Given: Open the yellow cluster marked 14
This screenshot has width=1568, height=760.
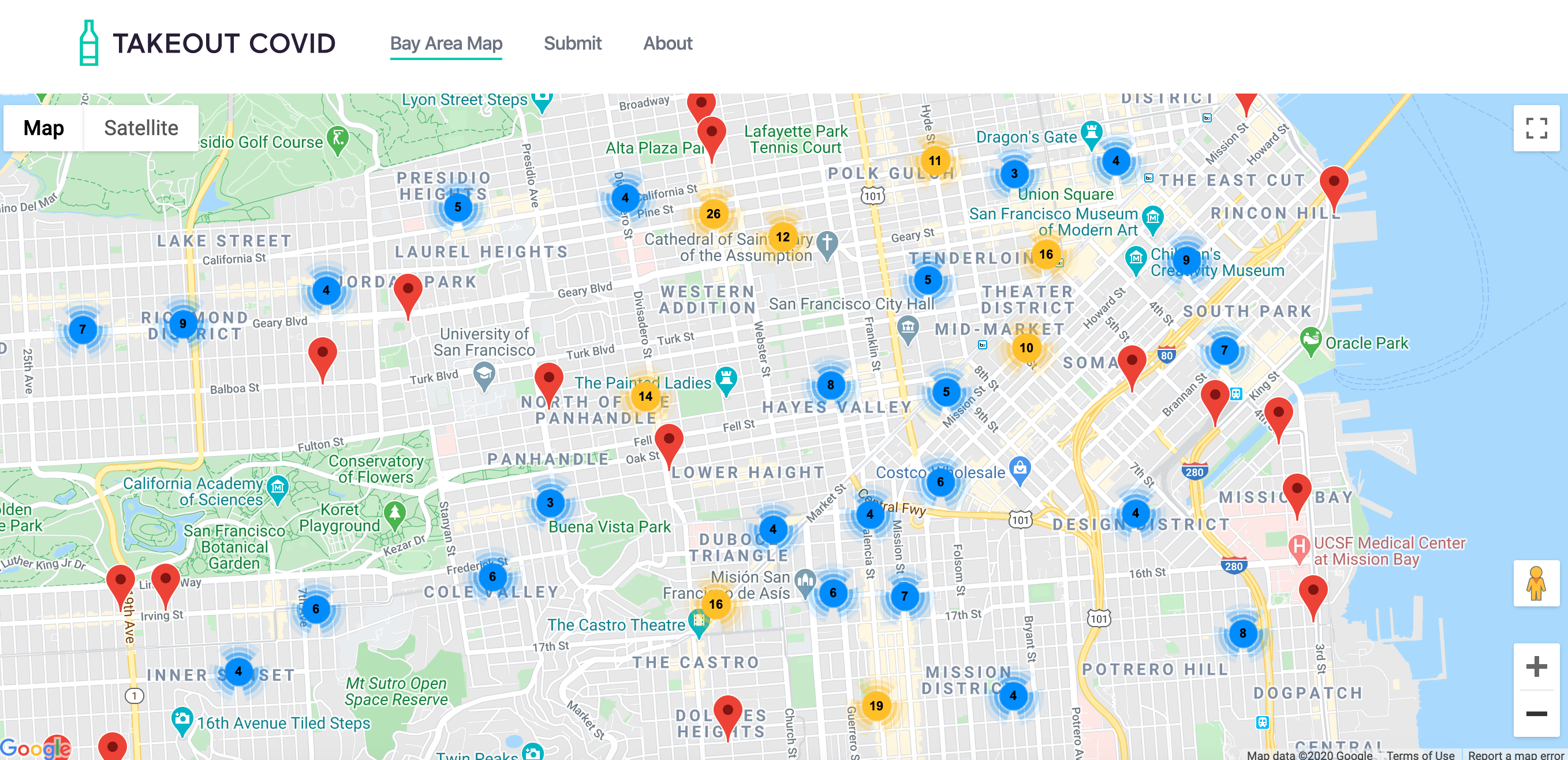Looking at the screenshot, I should pos(646,396).
